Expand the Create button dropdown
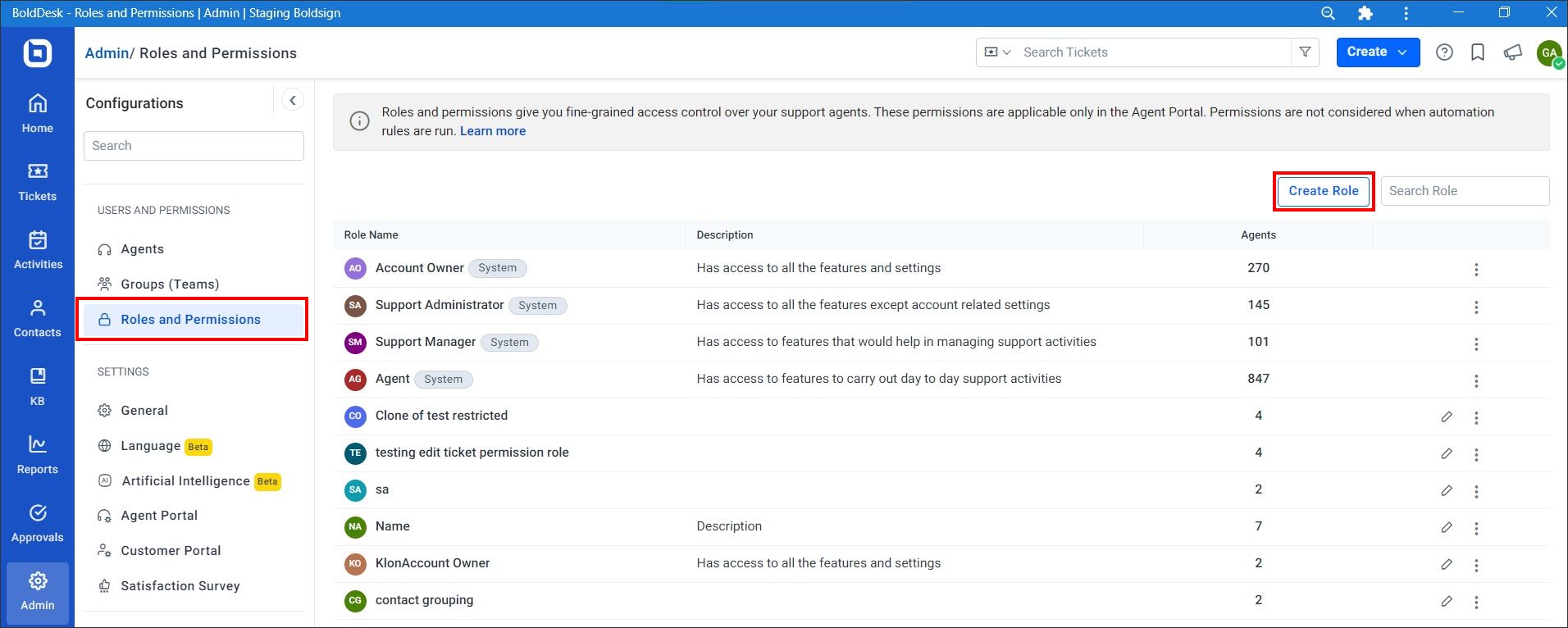 pos(1402,52)
